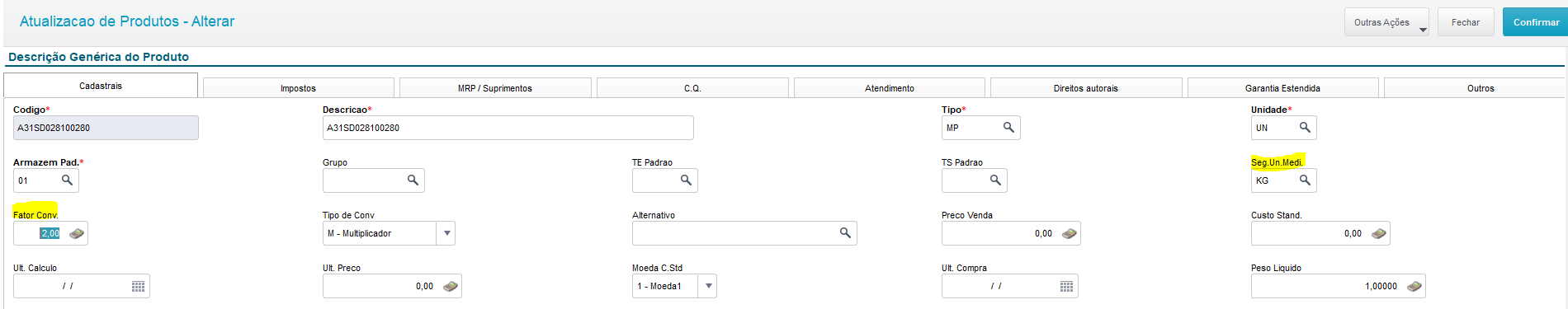Switch to the MRP / Suprimentos tab
This screenshot has height=309, width=1568.
pos(495,88)
